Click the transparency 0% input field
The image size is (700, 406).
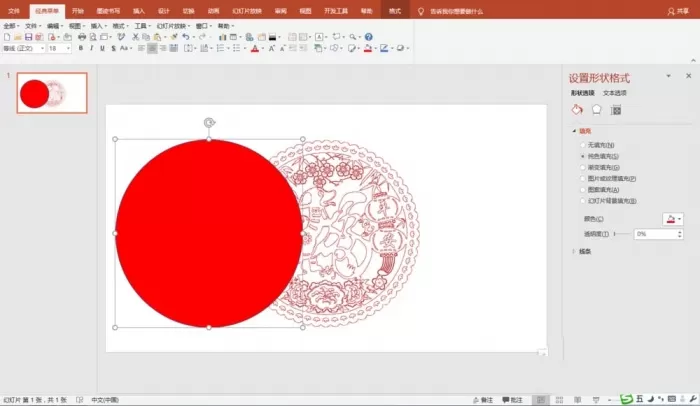point(655,234)
